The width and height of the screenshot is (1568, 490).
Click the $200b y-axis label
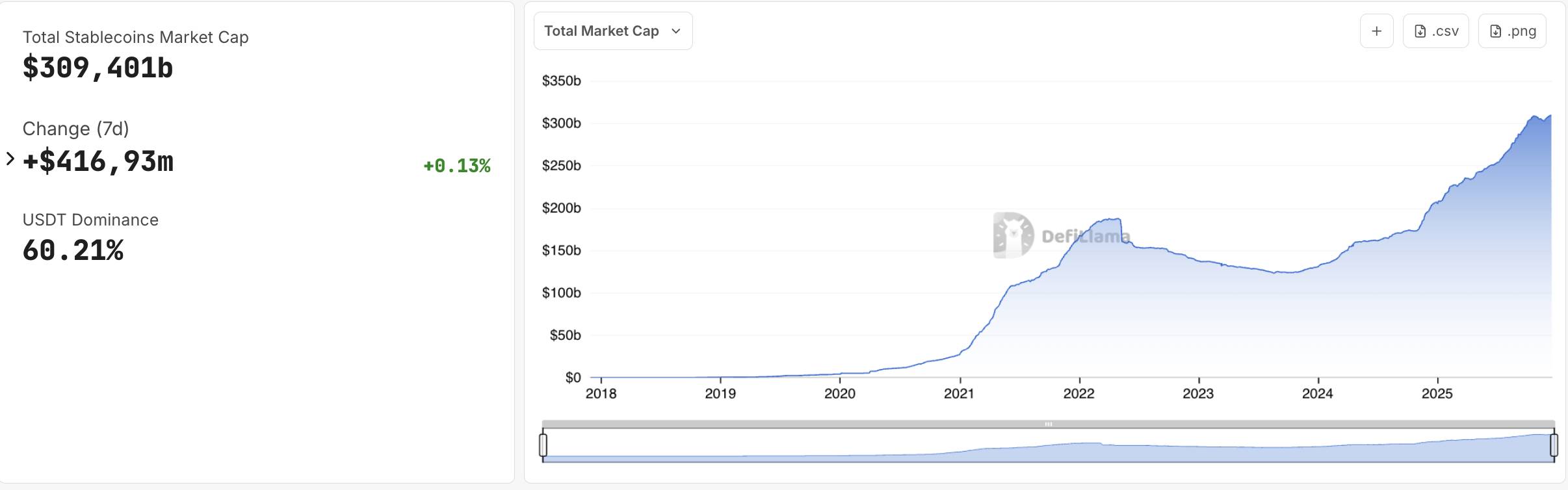(562, 208)
